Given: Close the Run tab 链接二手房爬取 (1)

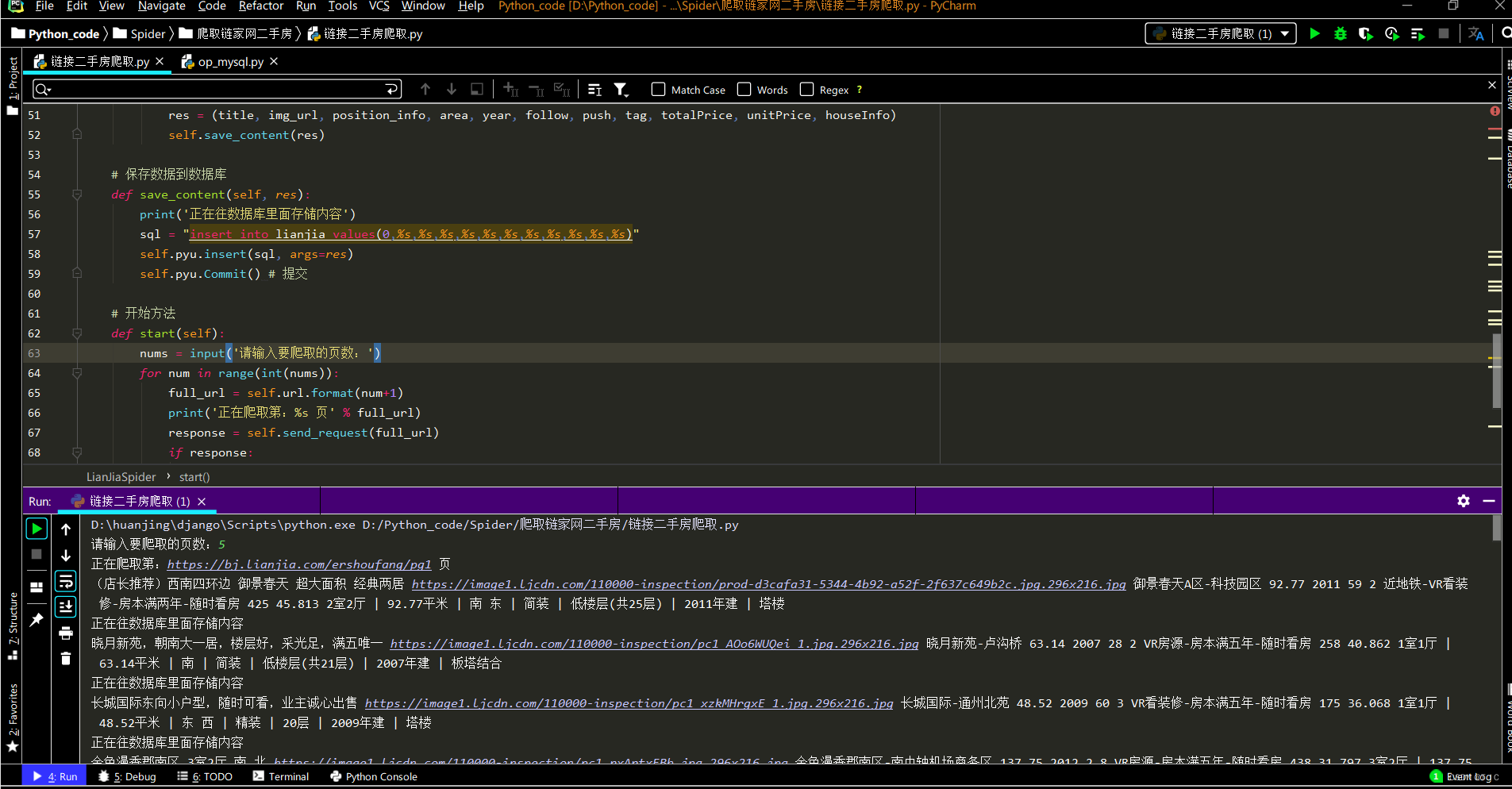Looking at the screenshot, I should pyautogui.click(x=202, y=501).
